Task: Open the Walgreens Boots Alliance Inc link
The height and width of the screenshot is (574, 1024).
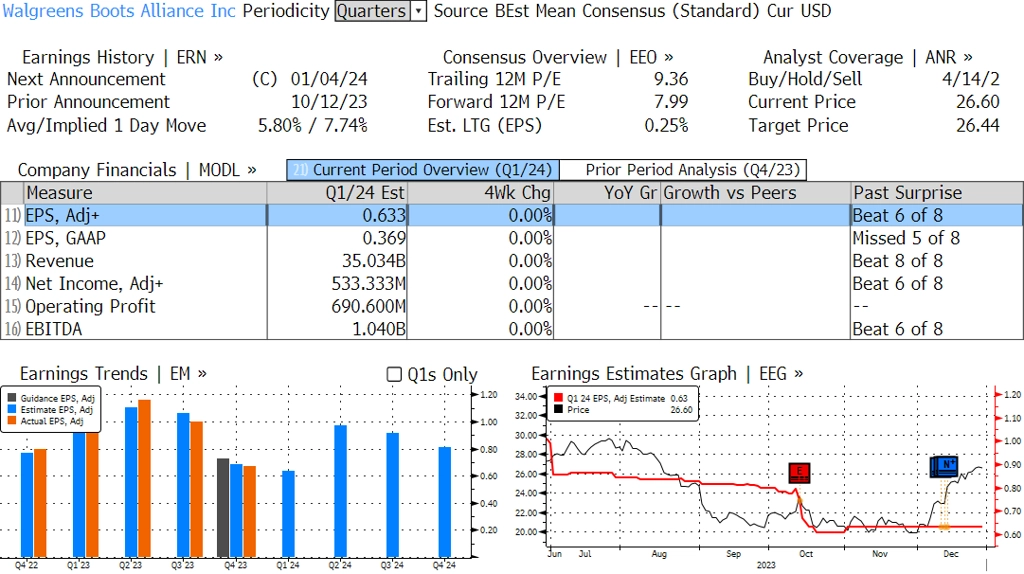Action: [x=118, y=11]
